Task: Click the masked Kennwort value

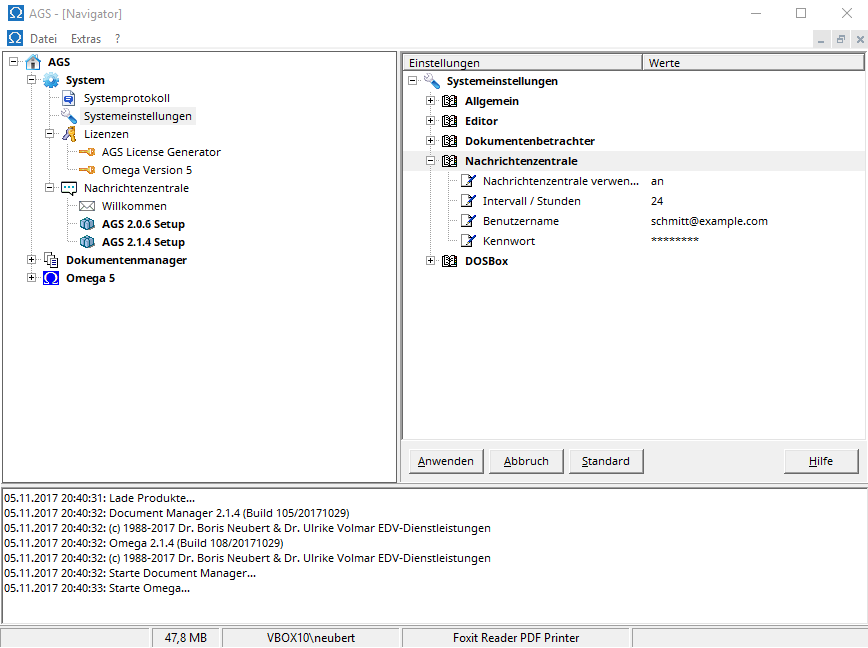Action: [675, 240]
